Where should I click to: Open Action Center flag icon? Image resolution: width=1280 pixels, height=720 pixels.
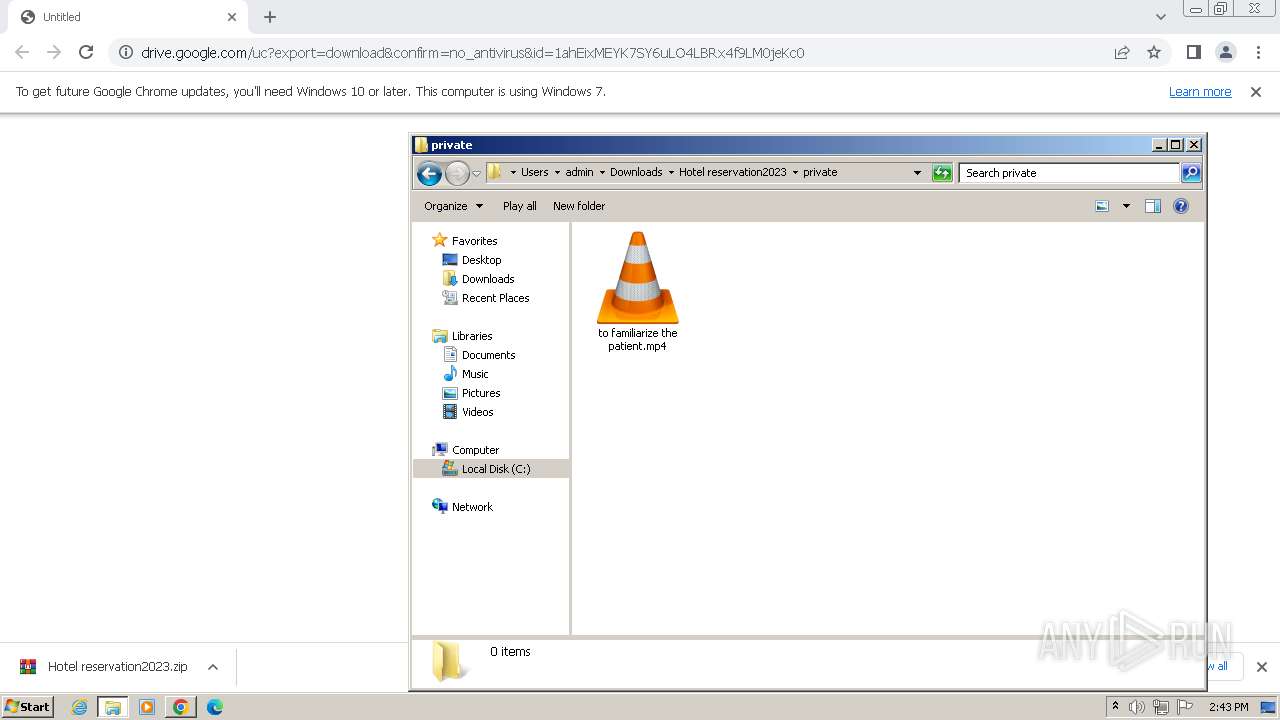1185,707
